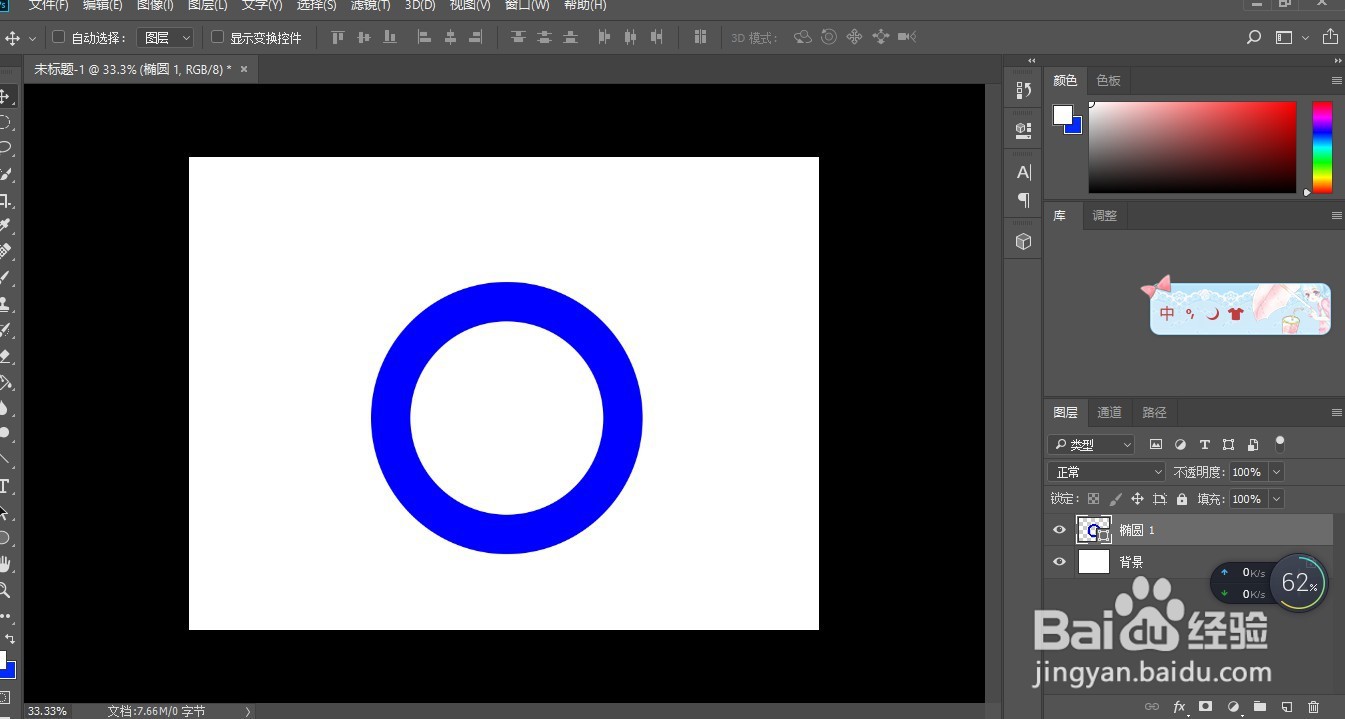
Task: Filter layers by type layer icon
Action: pyautogui.click(x=1204, y=444)
